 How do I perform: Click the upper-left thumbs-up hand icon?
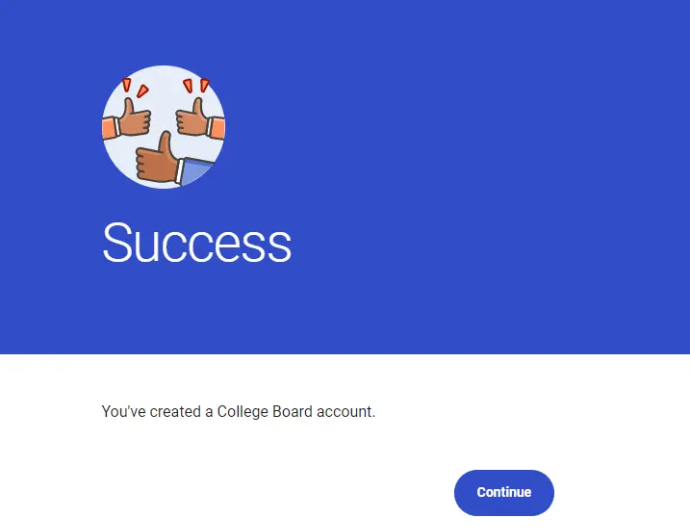click(135, 118)
